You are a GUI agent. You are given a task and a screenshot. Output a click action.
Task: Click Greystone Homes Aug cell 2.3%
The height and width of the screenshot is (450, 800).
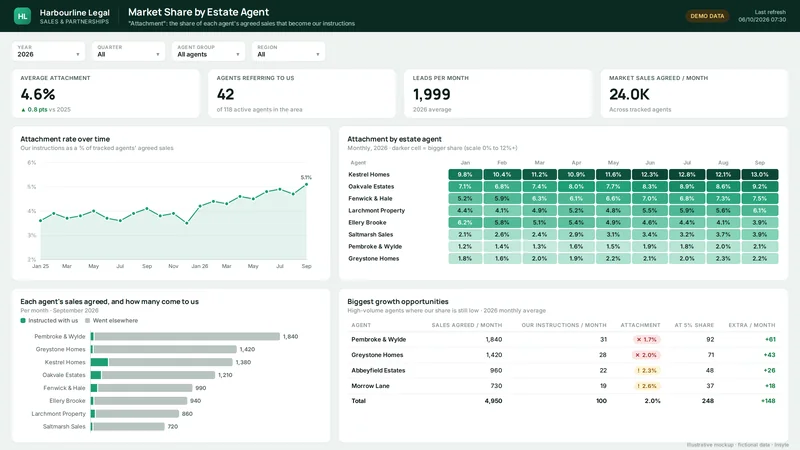tap(723, 259)
